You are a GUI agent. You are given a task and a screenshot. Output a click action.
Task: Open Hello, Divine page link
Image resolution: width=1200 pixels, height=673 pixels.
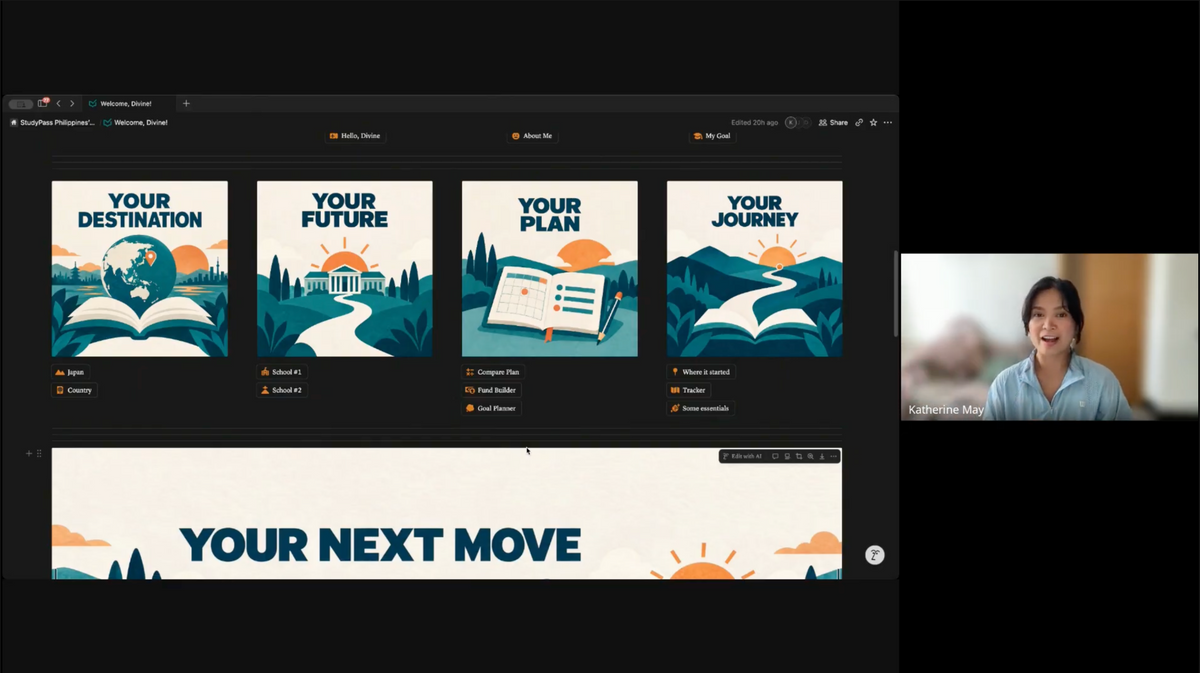coord(355,135)
